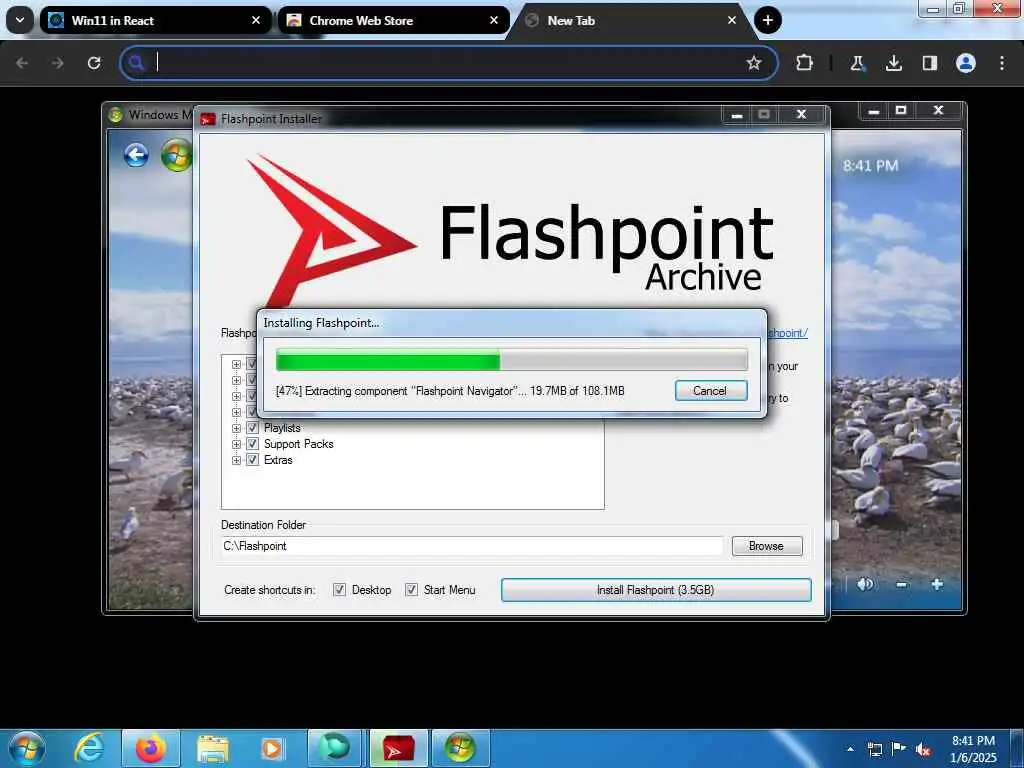The image size is (1024, 768).
Task: Click the Browse button for destination folder
Action: pyautogui.click(x=767, y=546)
